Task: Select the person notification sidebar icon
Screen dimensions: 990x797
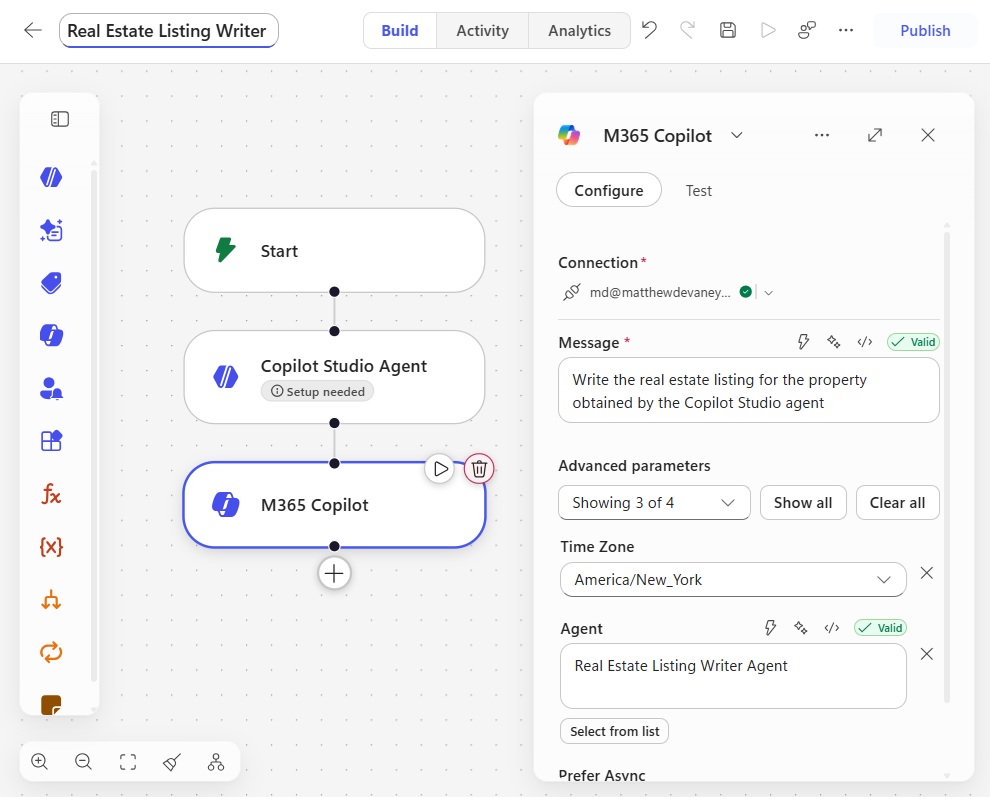Action: pos(51,388)
